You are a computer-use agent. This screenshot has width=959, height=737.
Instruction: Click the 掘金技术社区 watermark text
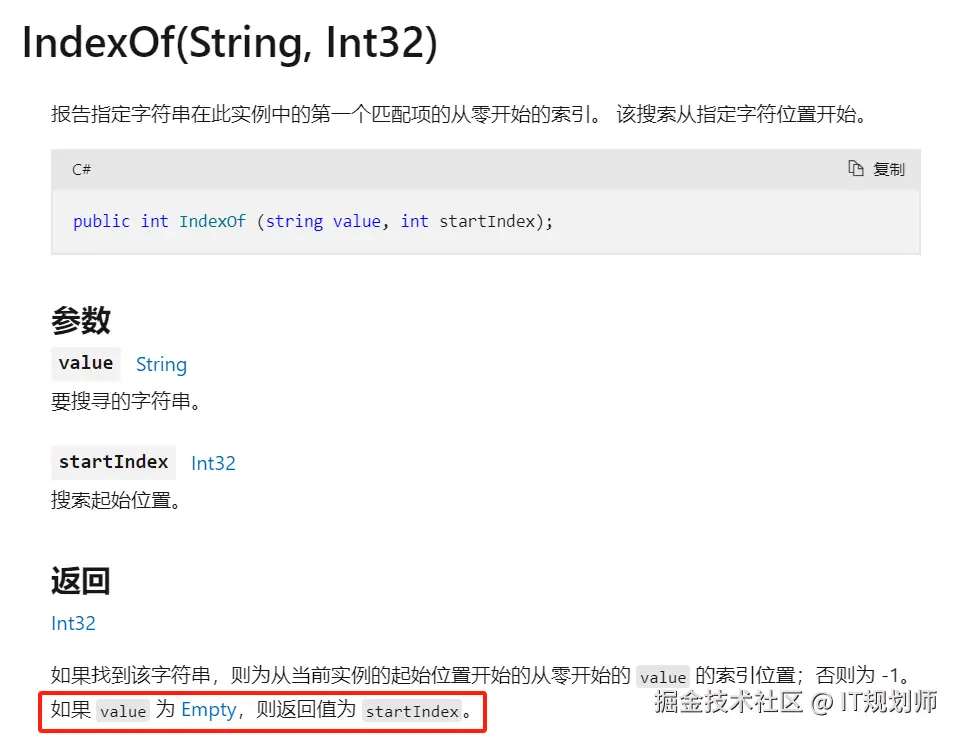tap(729, 701)
